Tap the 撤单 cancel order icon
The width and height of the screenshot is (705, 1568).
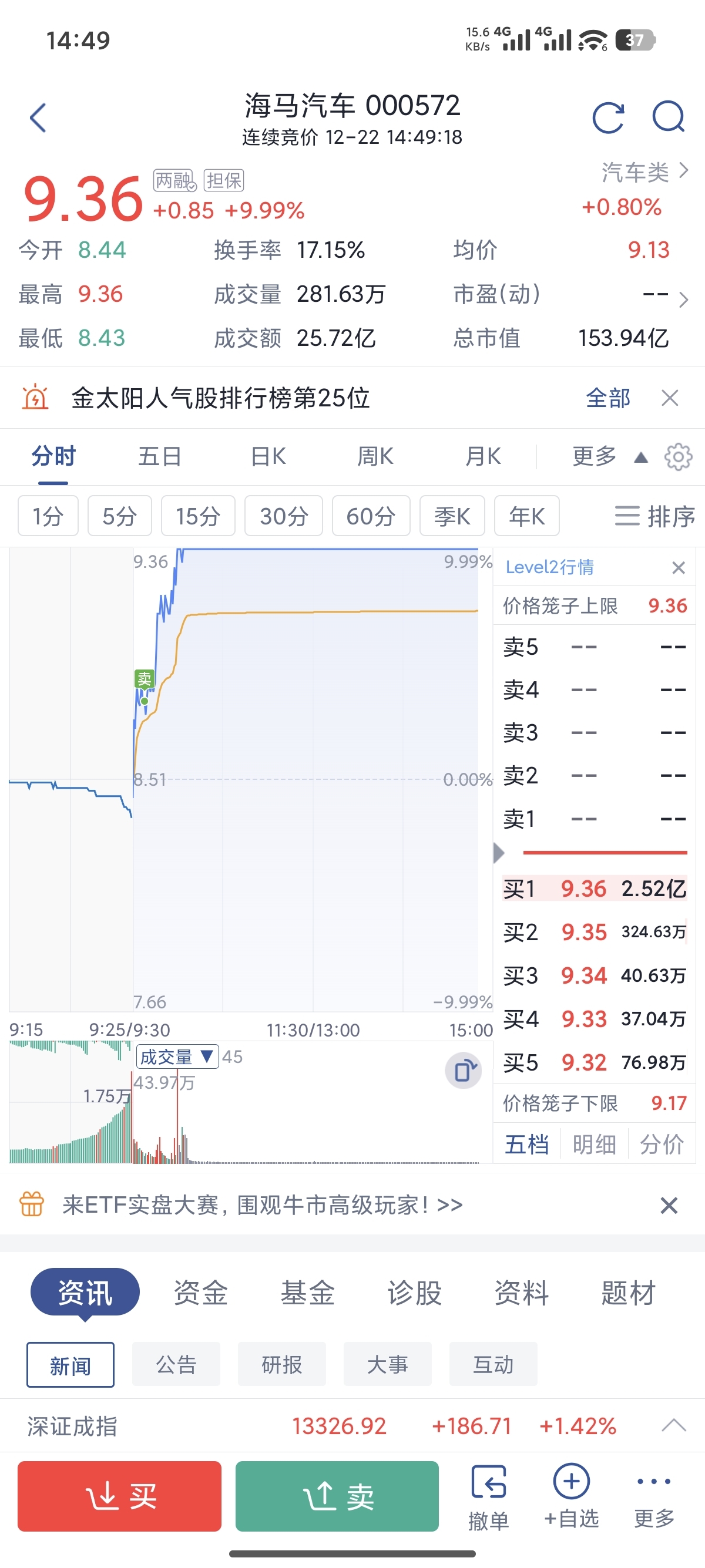coord(489,1497)
